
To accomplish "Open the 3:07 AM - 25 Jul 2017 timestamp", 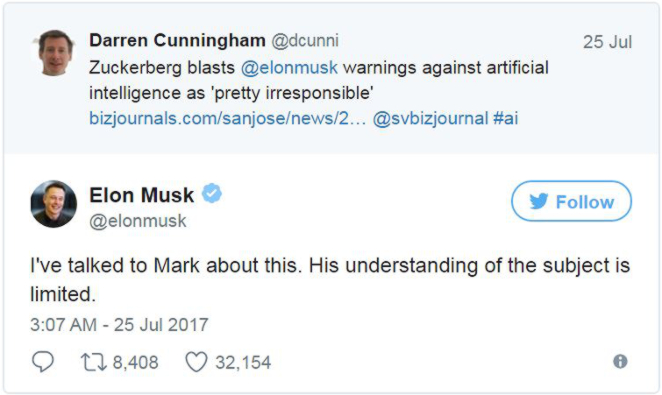I will tap(119, 325).
